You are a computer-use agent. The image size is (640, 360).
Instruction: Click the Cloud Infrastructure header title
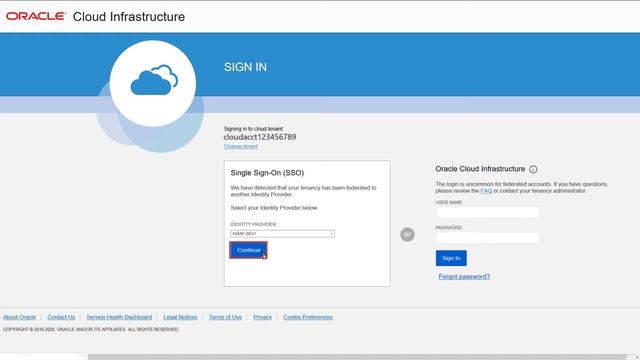click(x=129, y=17)
